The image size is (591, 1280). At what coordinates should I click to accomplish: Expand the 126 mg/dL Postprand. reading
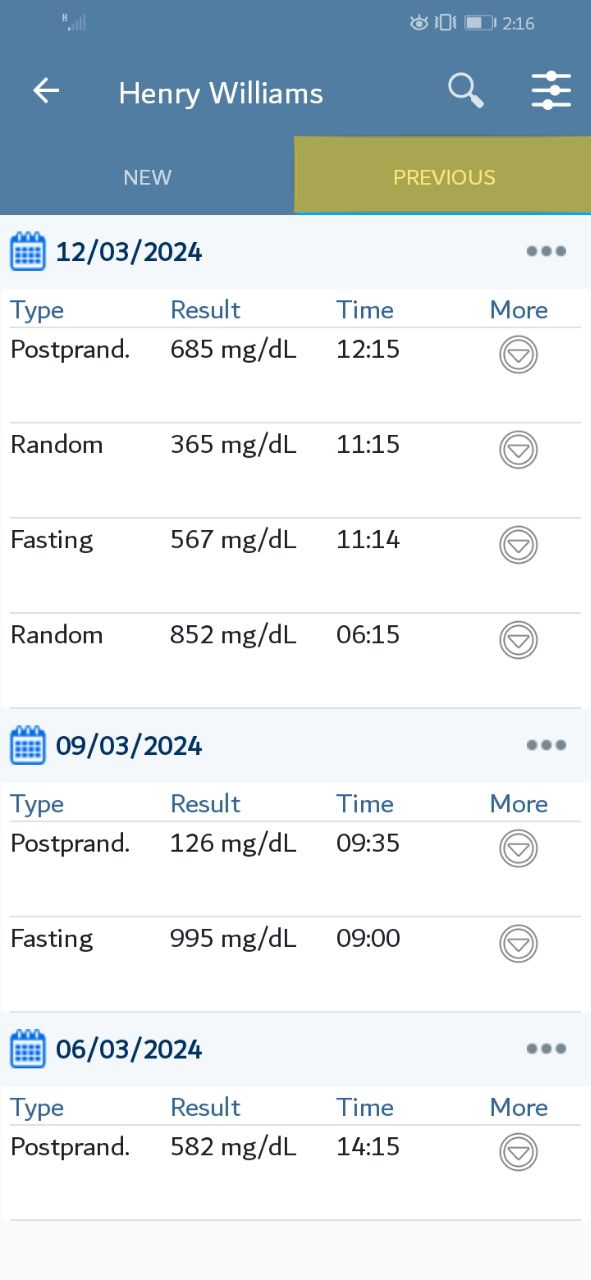tap(518, 849)
